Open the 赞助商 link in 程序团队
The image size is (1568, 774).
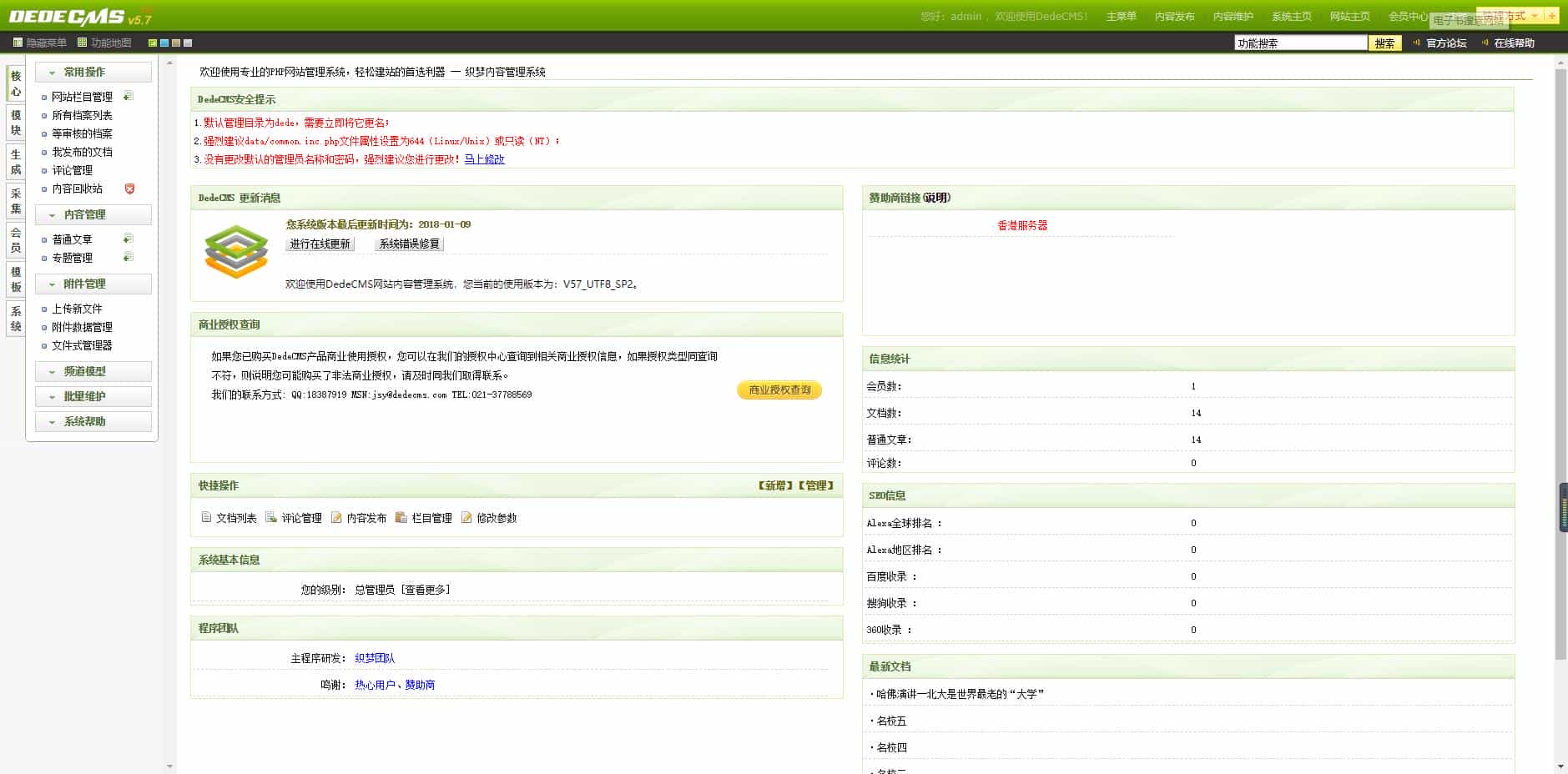pos(420,685)
